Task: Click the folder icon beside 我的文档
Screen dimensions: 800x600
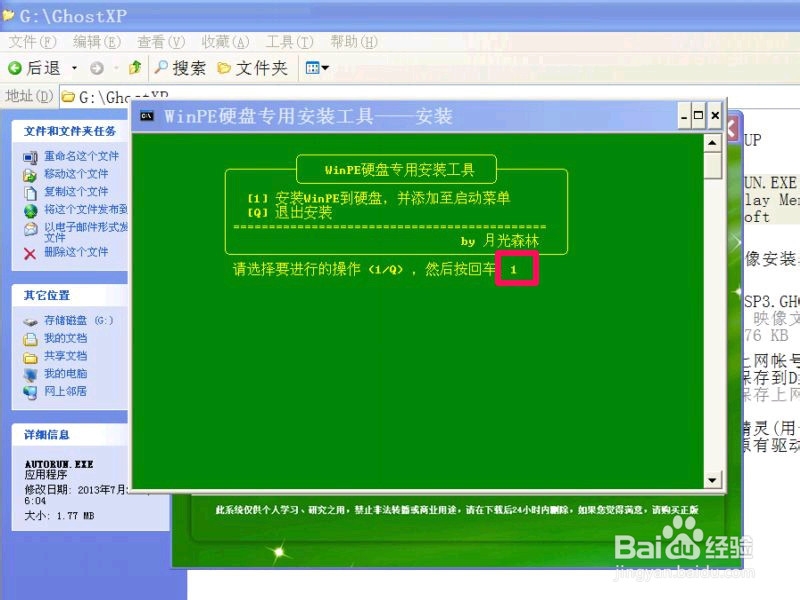Action: click(30, 339)
